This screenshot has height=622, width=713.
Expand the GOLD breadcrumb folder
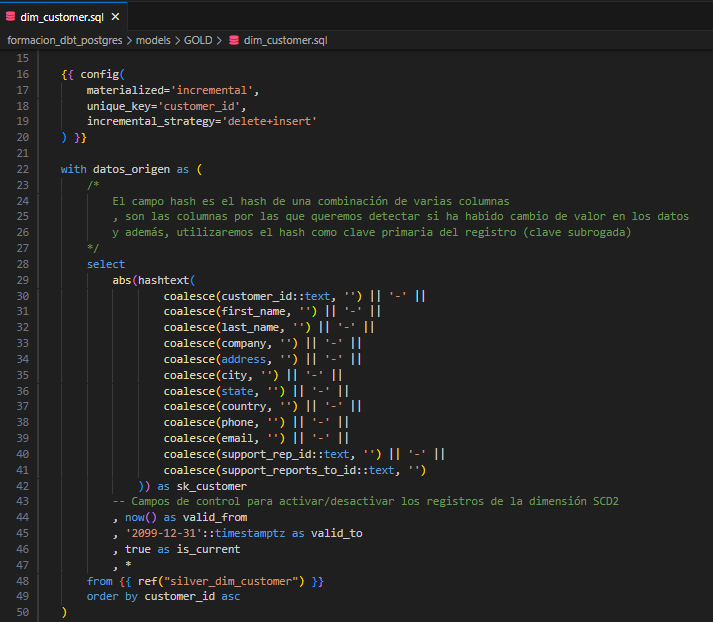click(198, 40)
